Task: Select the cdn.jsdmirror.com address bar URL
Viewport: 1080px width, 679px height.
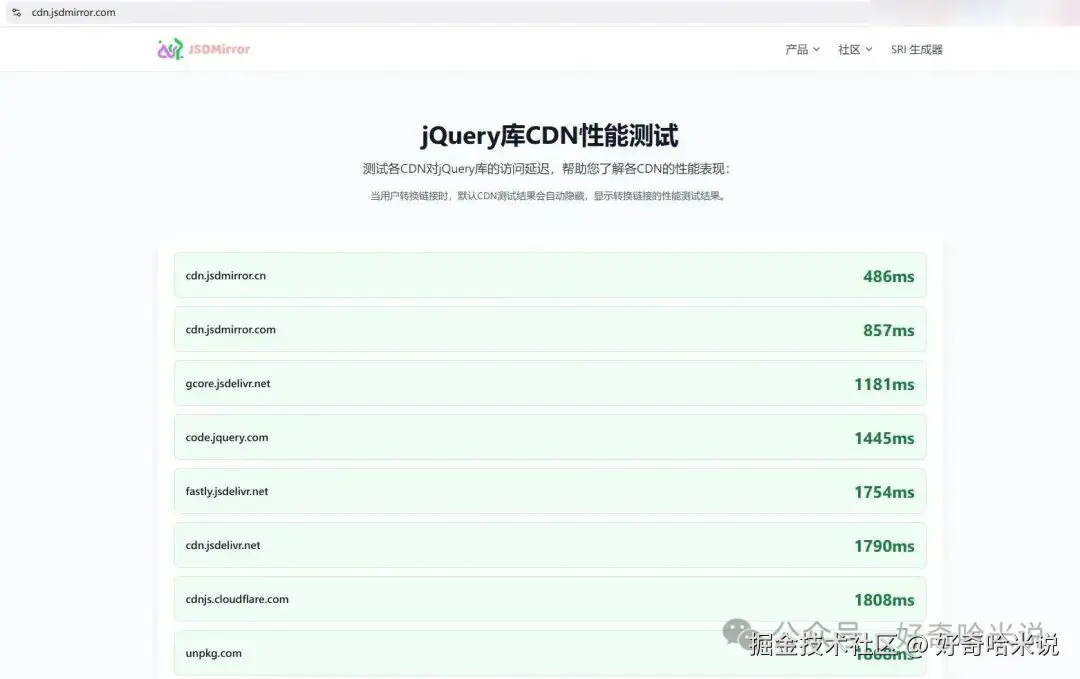Action: click(x=74, y=12)
